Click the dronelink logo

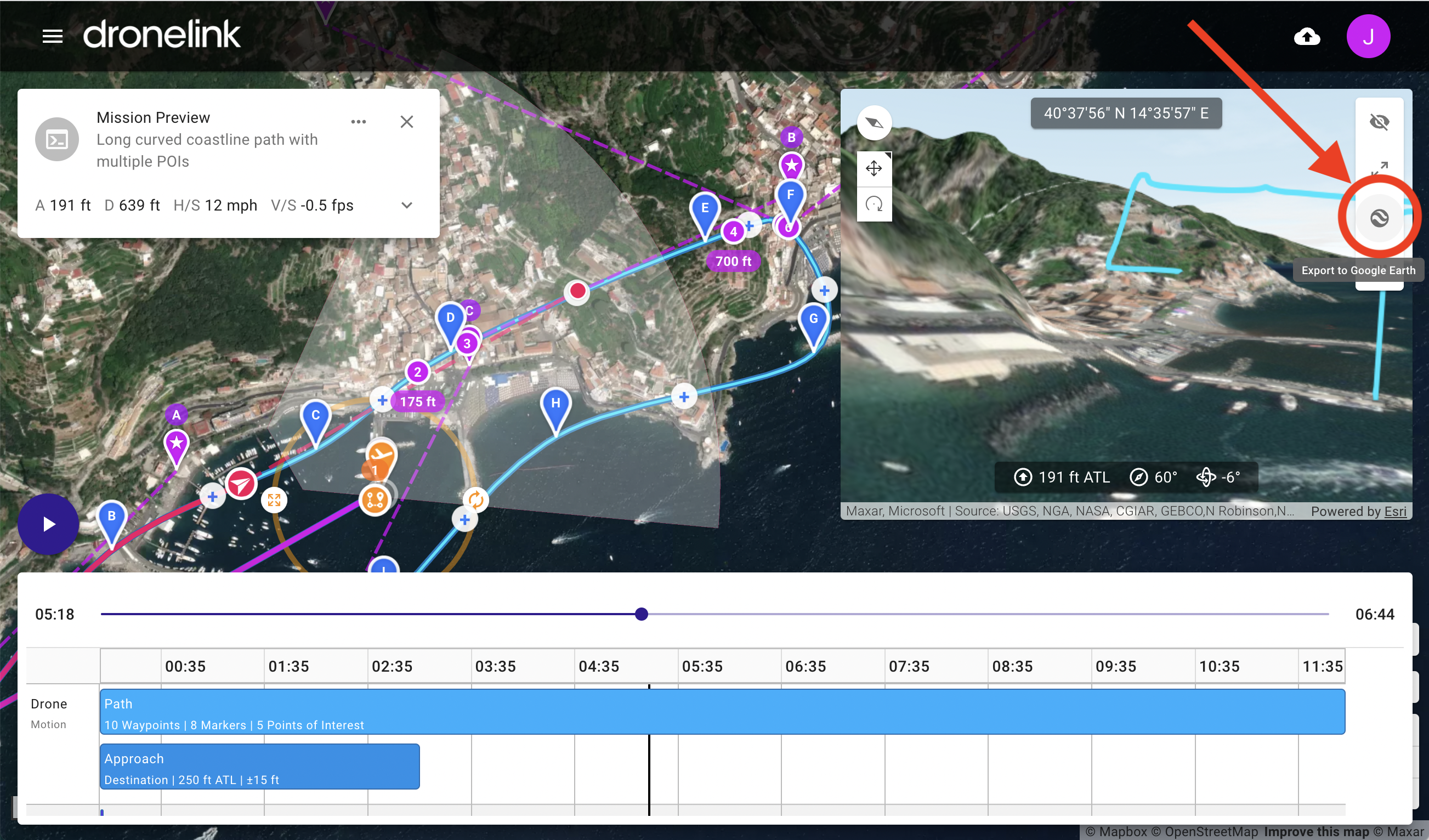pos(162,34)
